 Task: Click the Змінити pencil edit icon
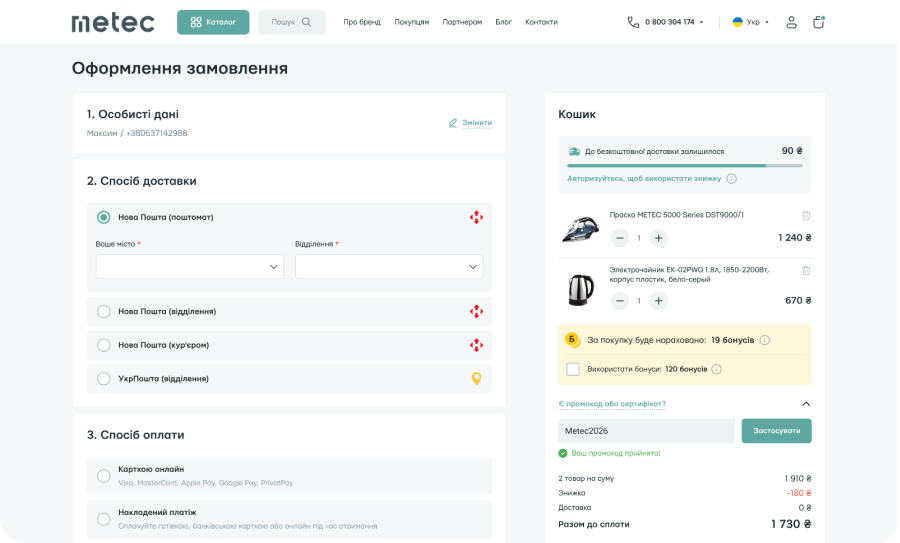(x=453, y=123)
